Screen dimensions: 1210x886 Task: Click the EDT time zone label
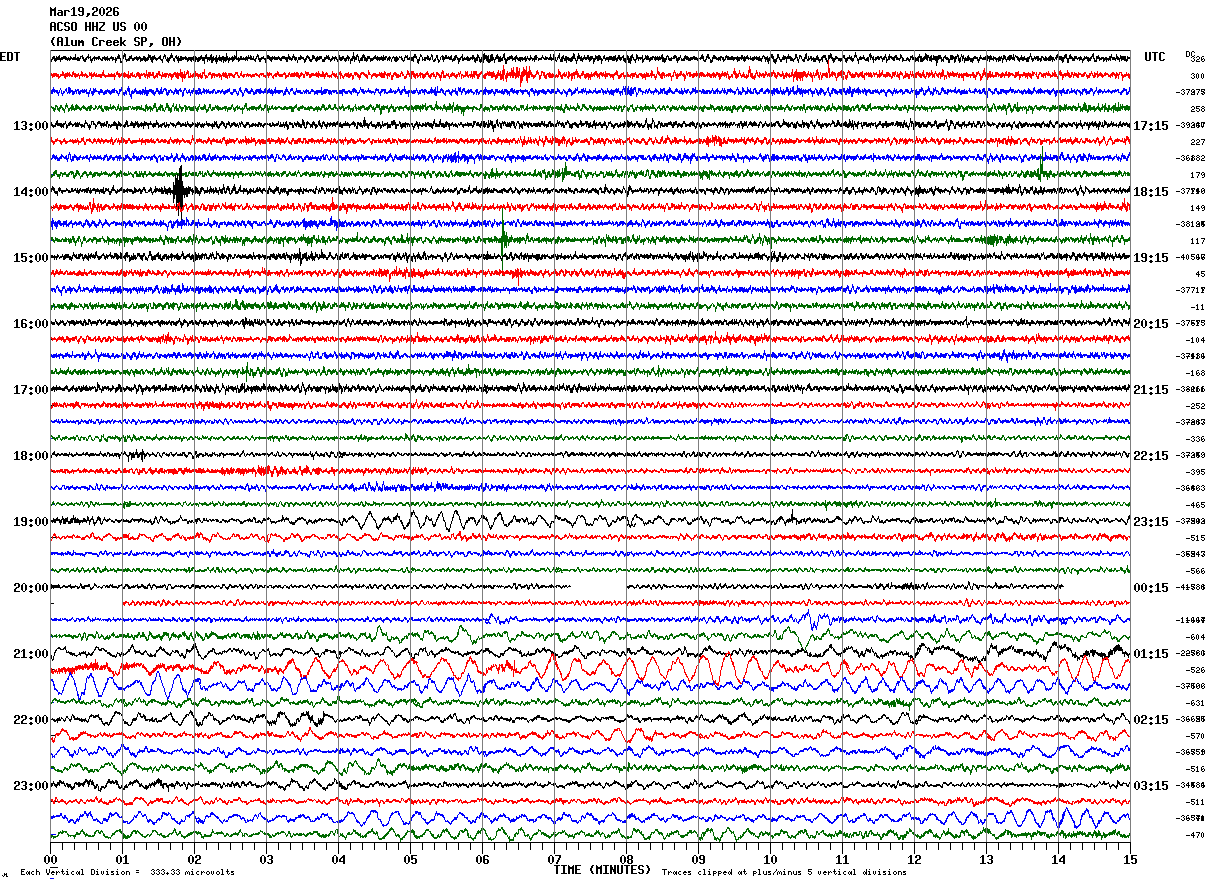coord(10,57)
